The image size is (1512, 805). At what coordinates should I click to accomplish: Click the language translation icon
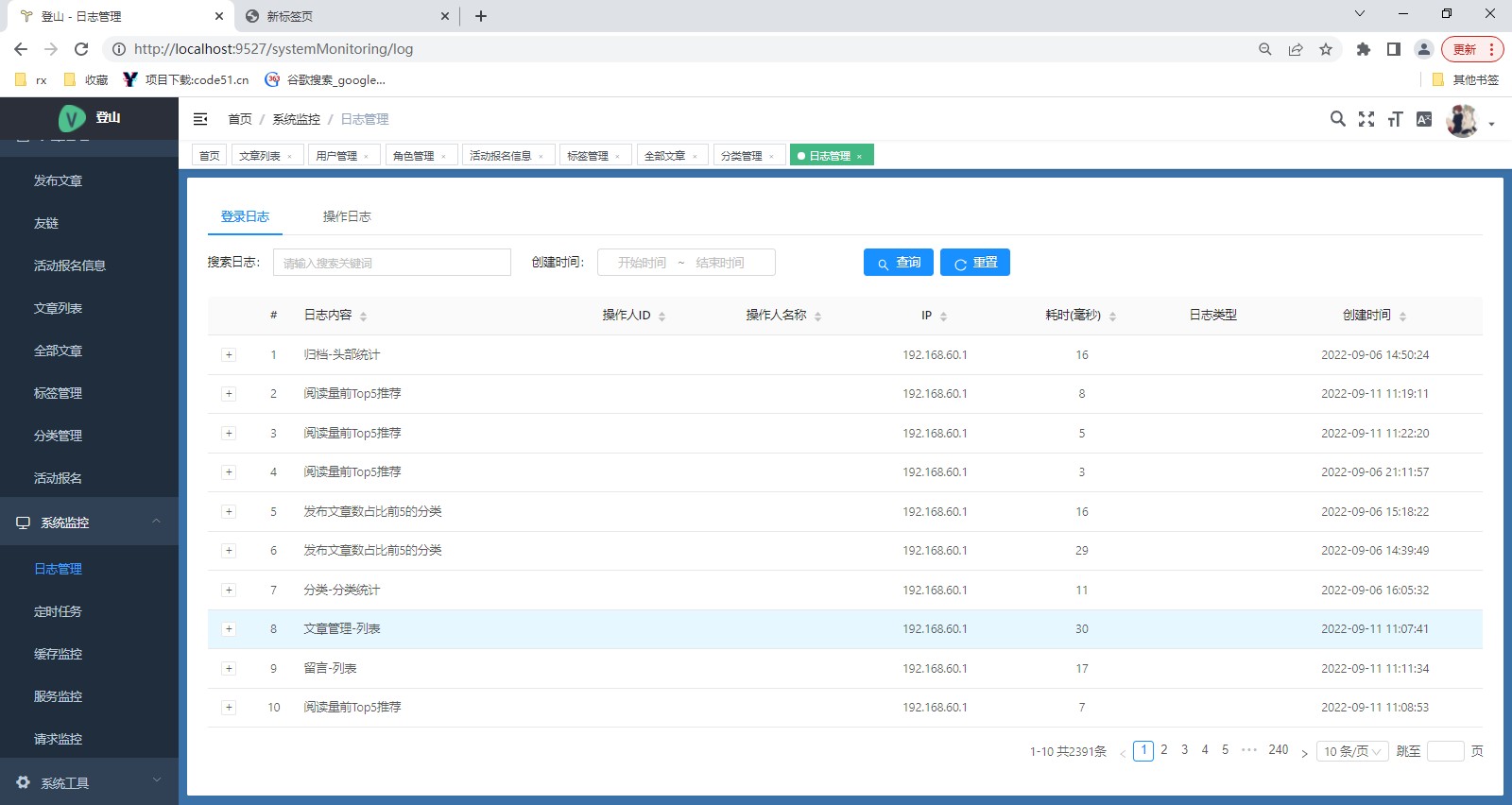tap(1424, 119)
